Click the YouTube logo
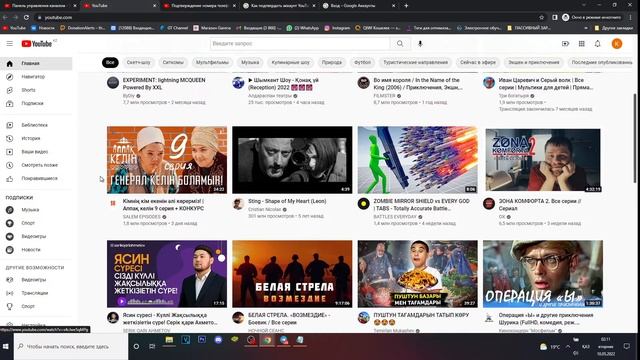 [x=37, y=44]
